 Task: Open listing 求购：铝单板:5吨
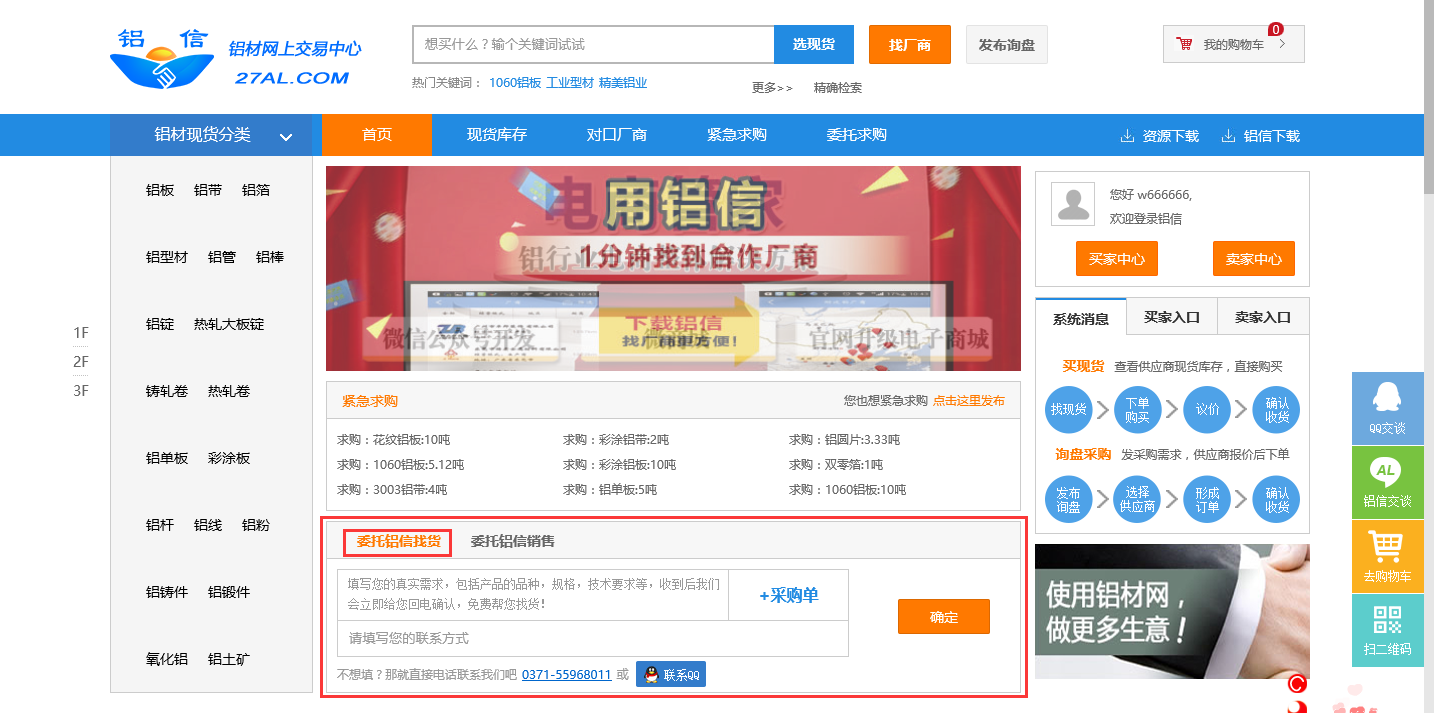[x=610, y=490]
